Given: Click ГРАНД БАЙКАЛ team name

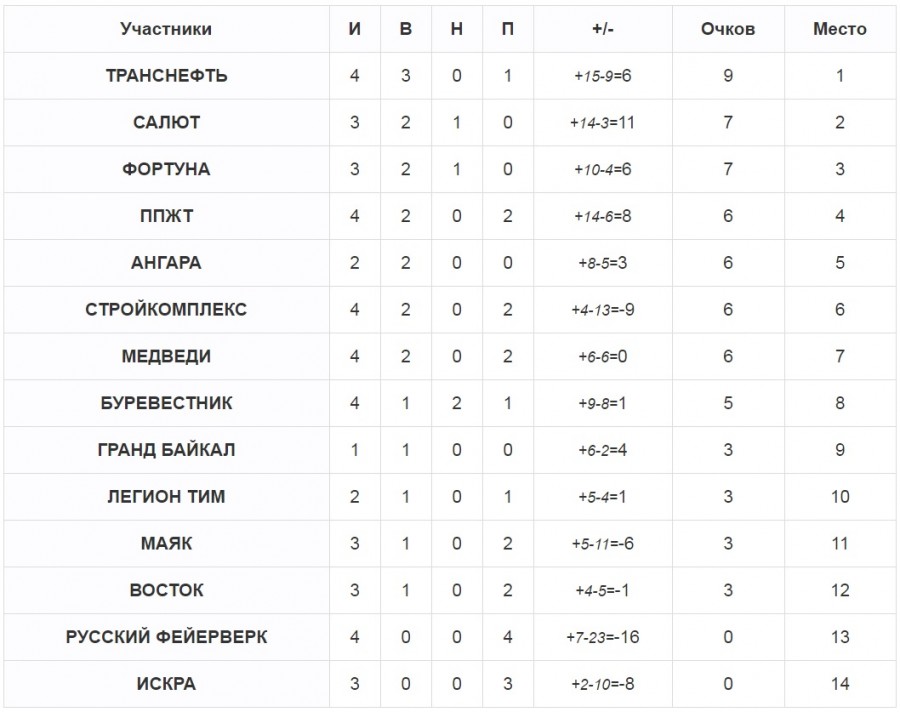Looking at the screenshot, I should (166, 450).
